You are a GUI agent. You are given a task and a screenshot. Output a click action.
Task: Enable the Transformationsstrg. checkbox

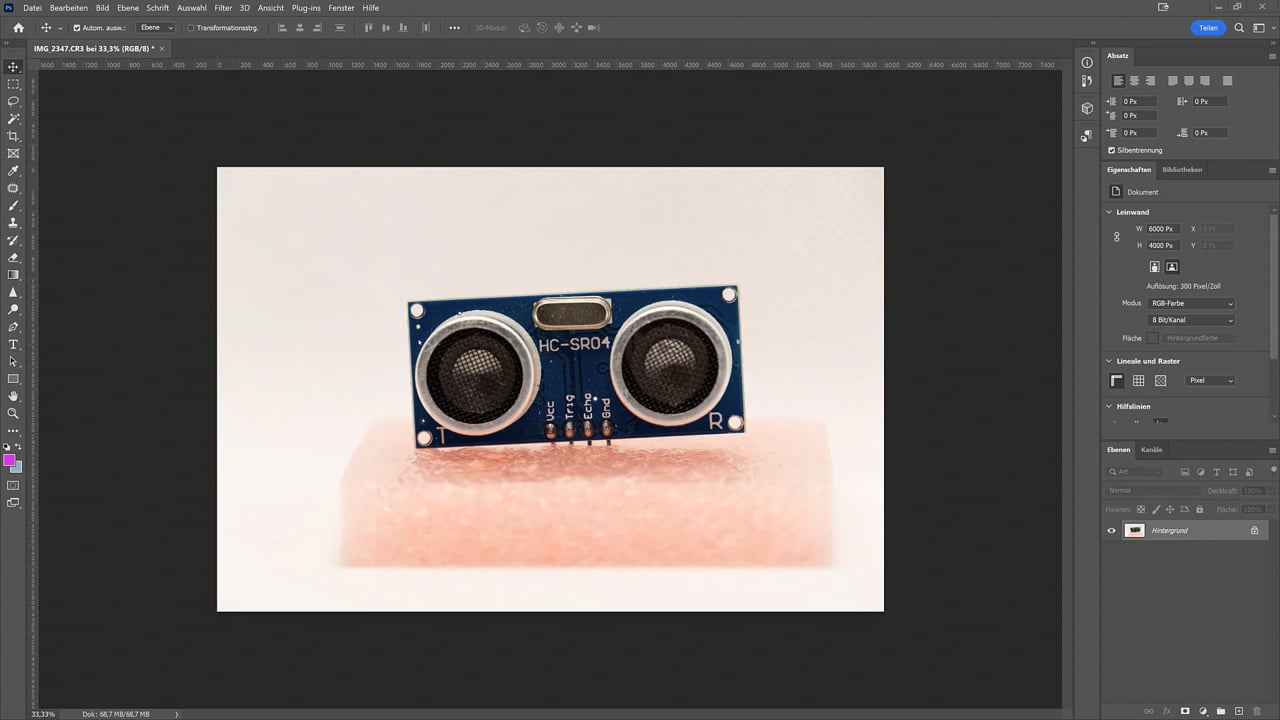coord(191,28)
